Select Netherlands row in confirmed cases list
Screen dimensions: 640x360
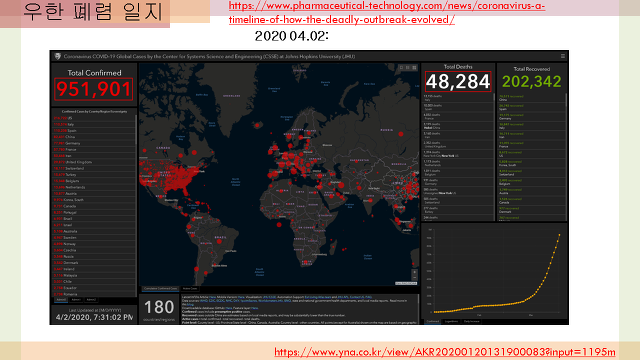pos(94,187)
